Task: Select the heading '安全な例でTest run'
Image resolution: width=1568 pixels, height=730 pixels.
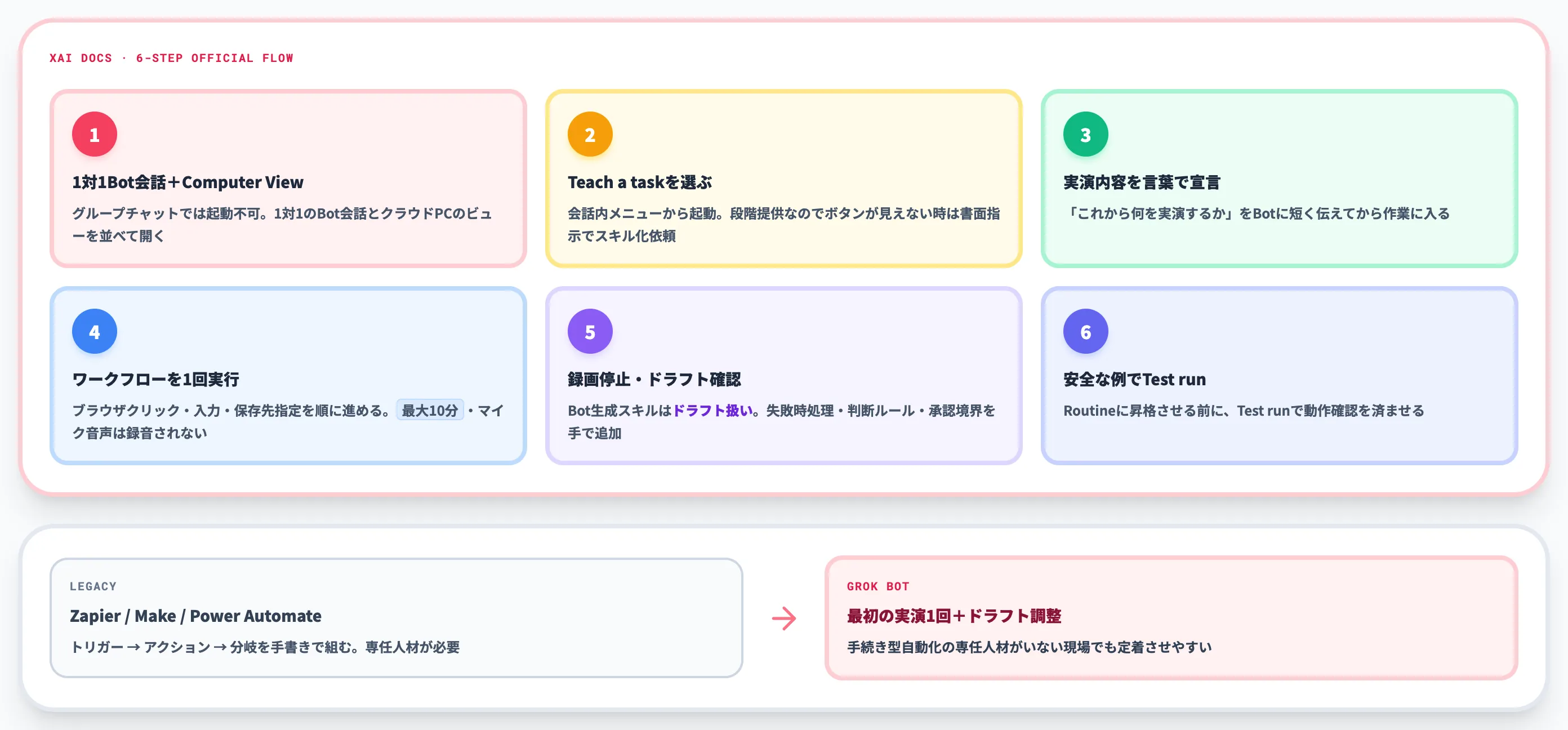Action: coord(1134,379)
